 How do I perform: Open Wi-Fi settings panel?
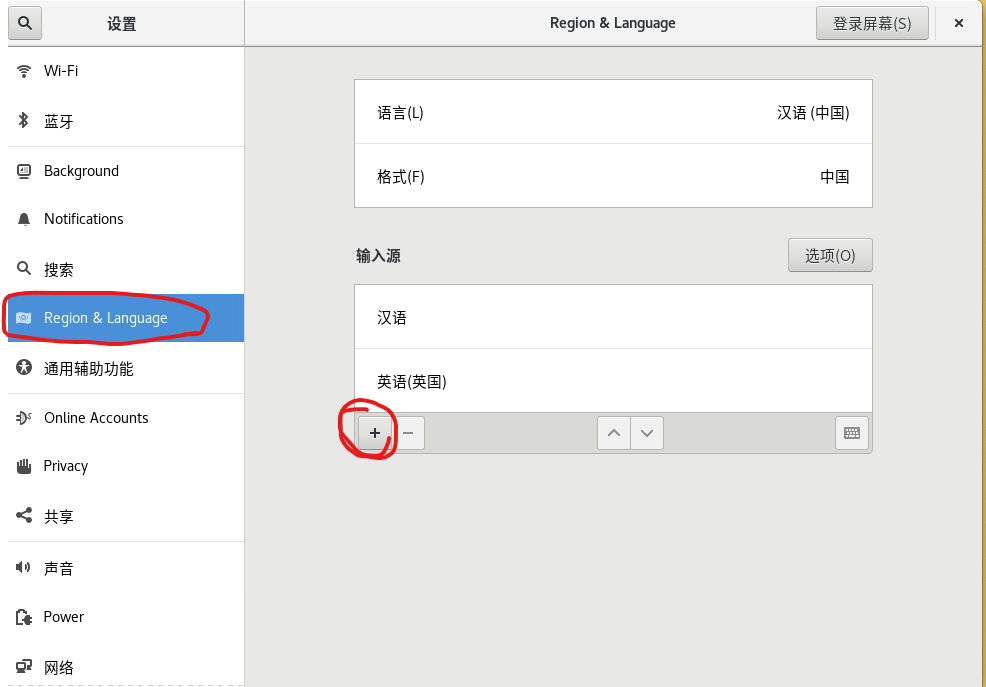point(126,71)
